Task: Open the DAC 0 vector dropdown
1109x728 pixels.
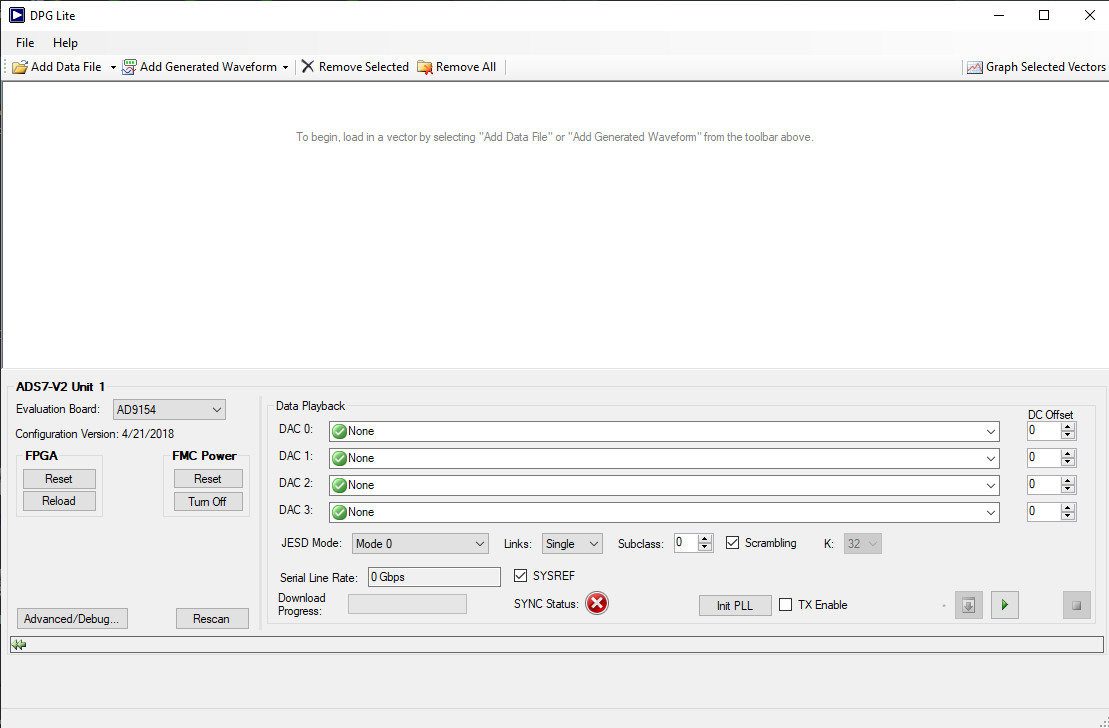Action: pyautogui.click(x=664, y=432)
